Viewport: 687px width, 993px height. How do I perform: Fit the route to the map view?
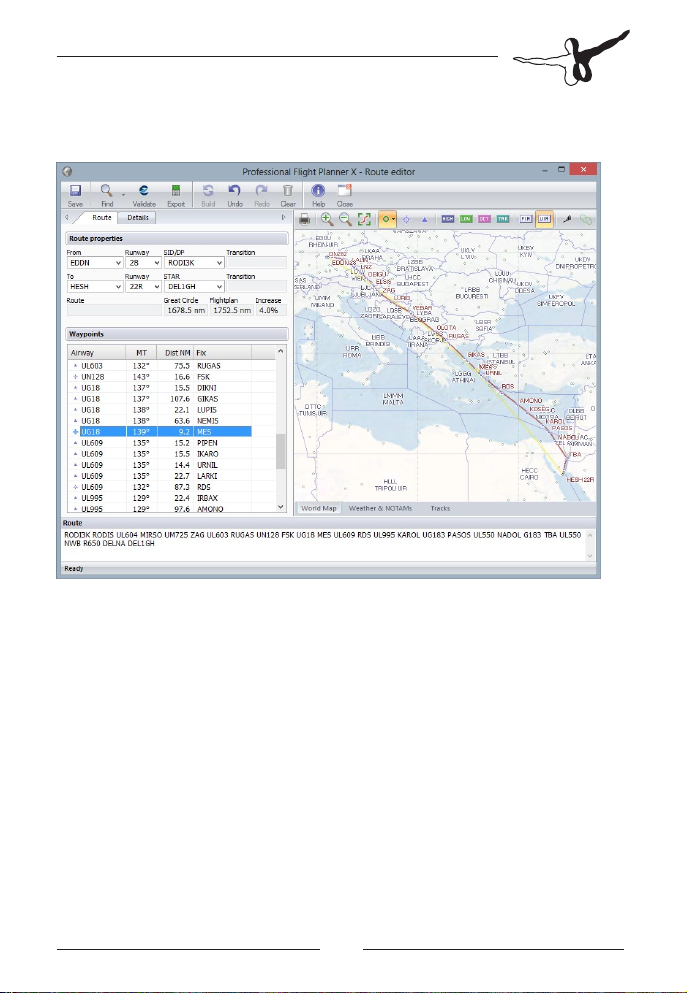[364, 219]
